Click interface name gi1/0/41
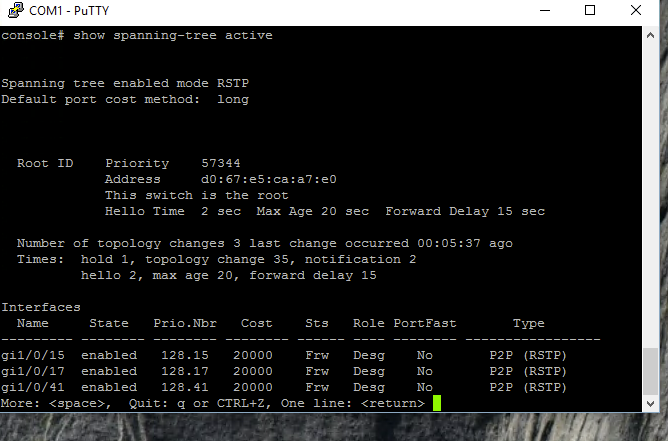This screenshot has width=668, height=441. click(x=33, y=387)
